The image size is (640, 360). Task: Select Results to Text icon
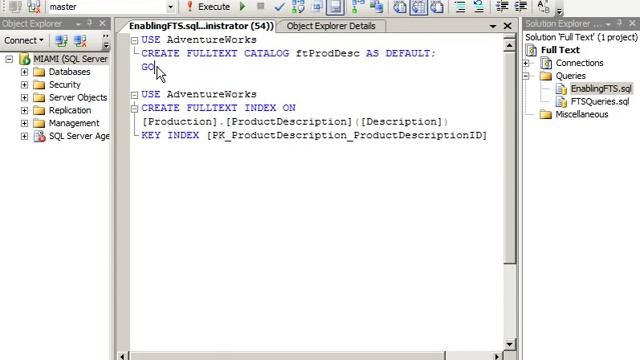click(400, 7)
